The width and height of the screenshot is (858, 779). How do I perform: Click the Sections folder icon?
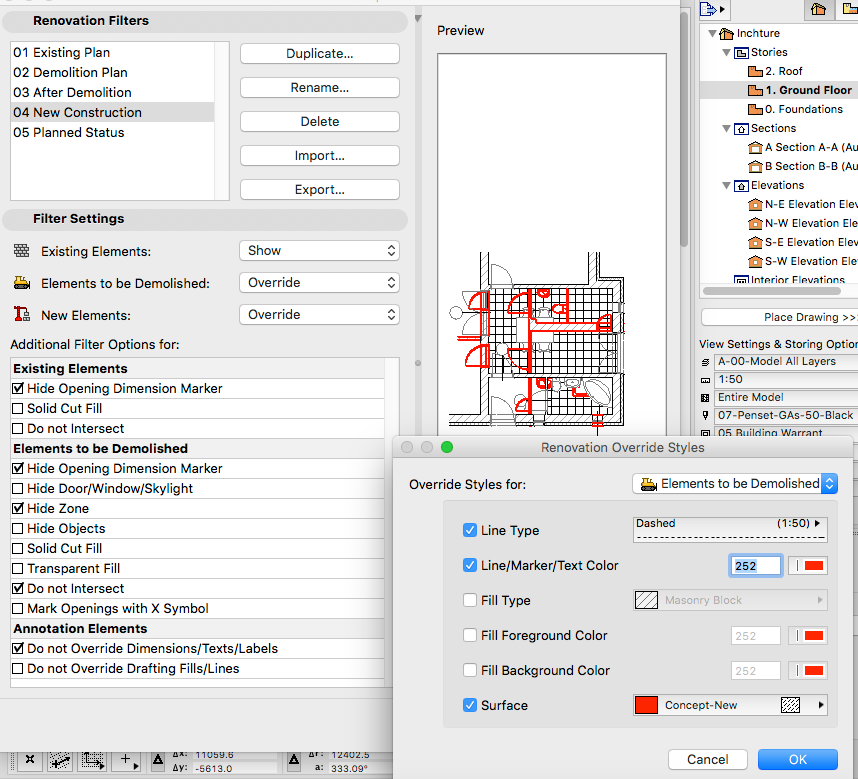pos(741,129)
